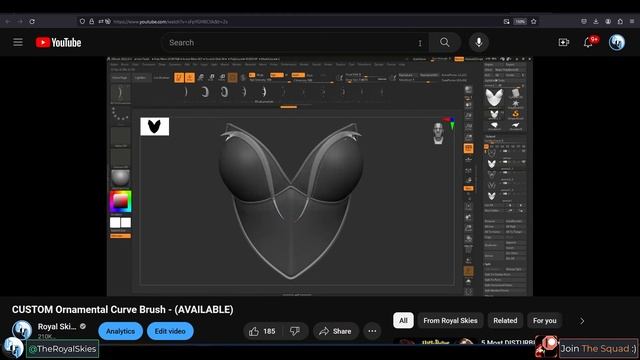Select the For you chip
640x360 pixels.
point(544,320)
